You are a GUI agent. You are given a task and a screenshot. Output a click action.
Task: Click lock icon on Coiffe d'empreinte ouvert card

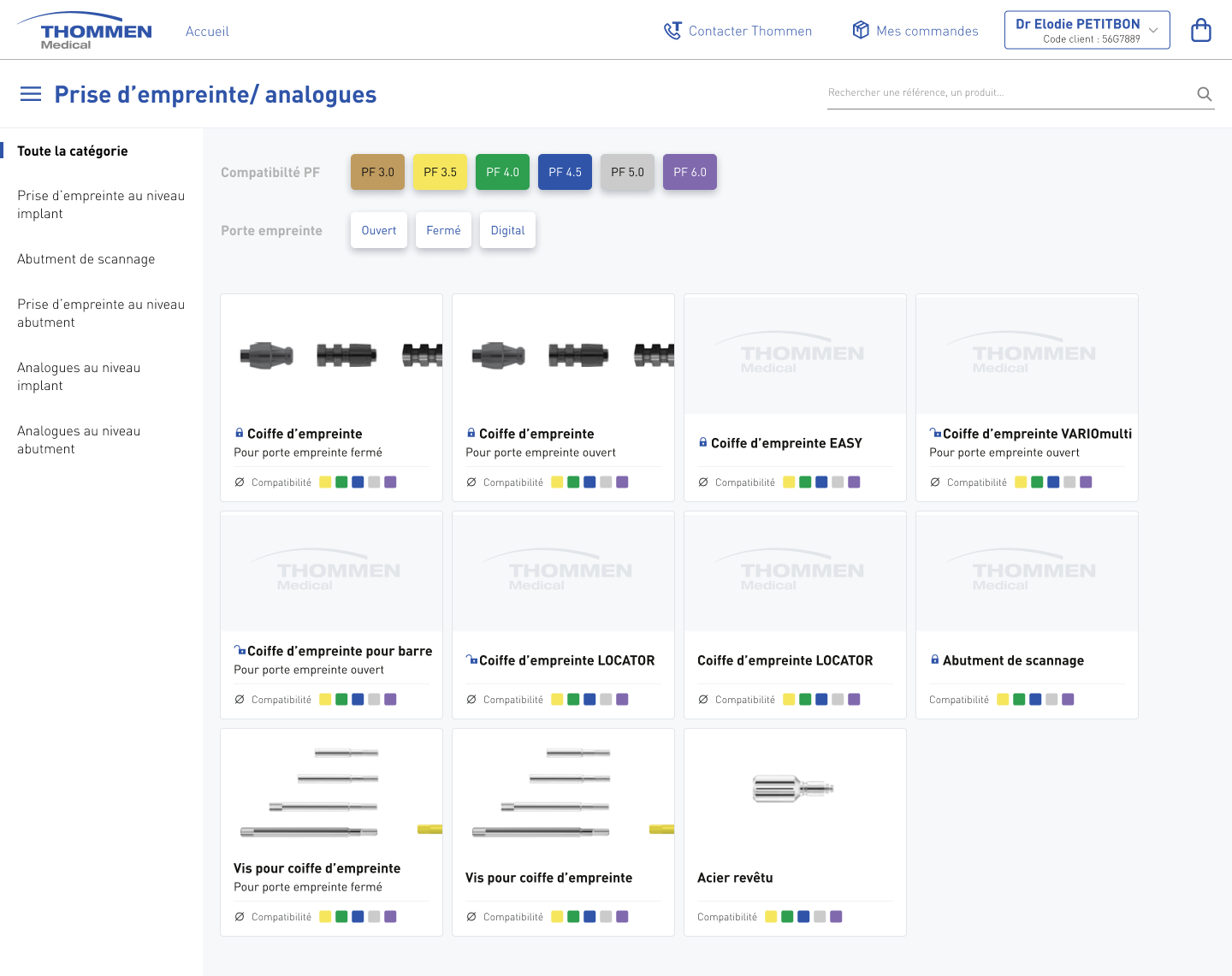pos(471,433)
